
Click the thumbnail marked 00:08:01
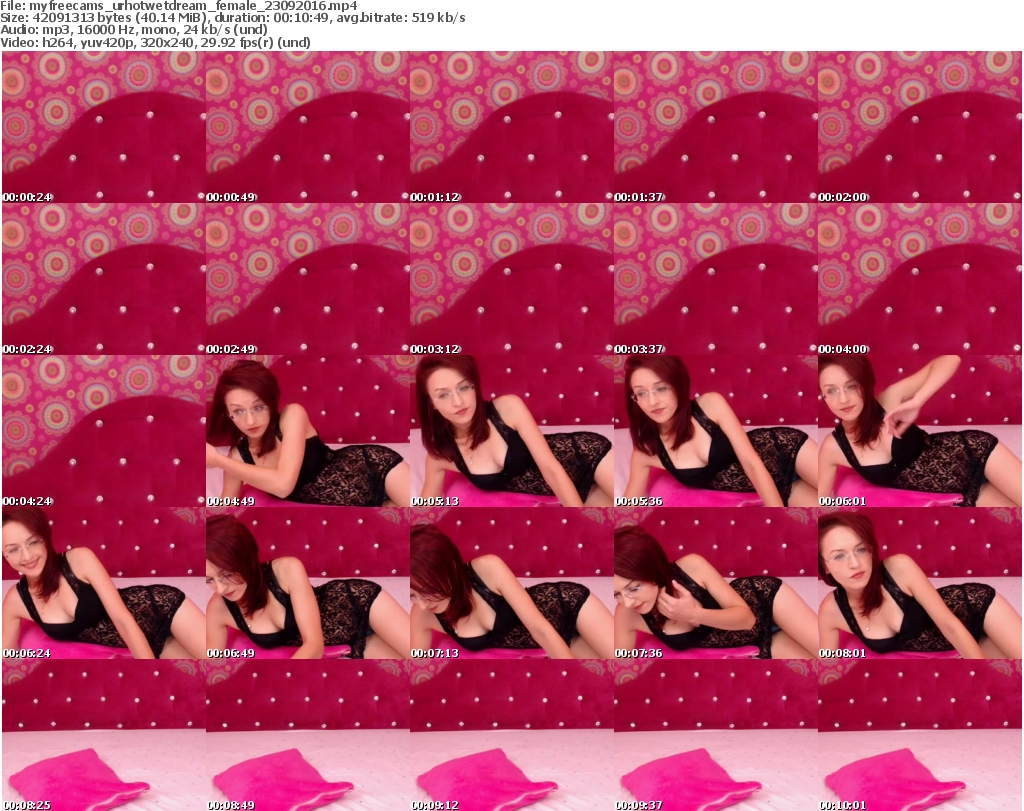[x=919, y=583]
